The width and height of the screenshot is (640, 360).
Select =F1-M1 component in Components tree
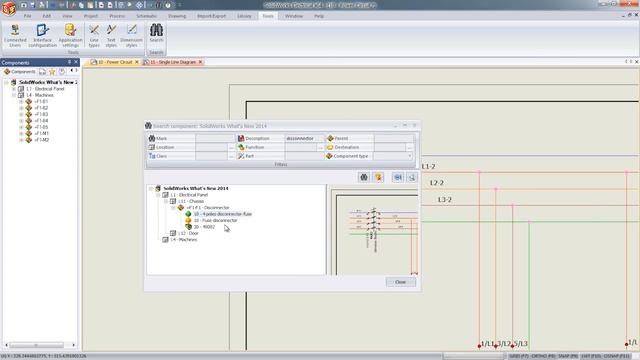coord(41,133)
